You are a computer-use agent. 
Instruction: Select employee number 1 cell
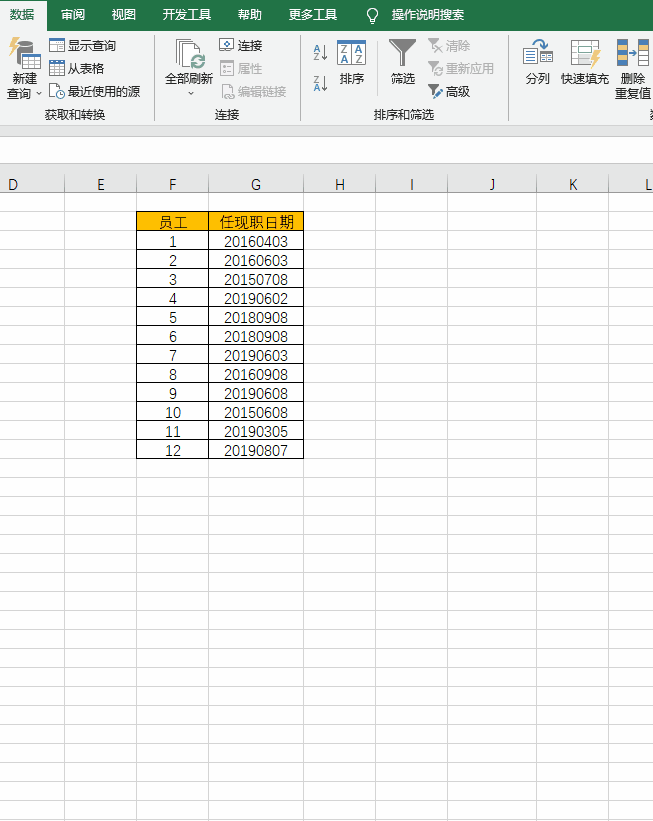pos(172,241)
